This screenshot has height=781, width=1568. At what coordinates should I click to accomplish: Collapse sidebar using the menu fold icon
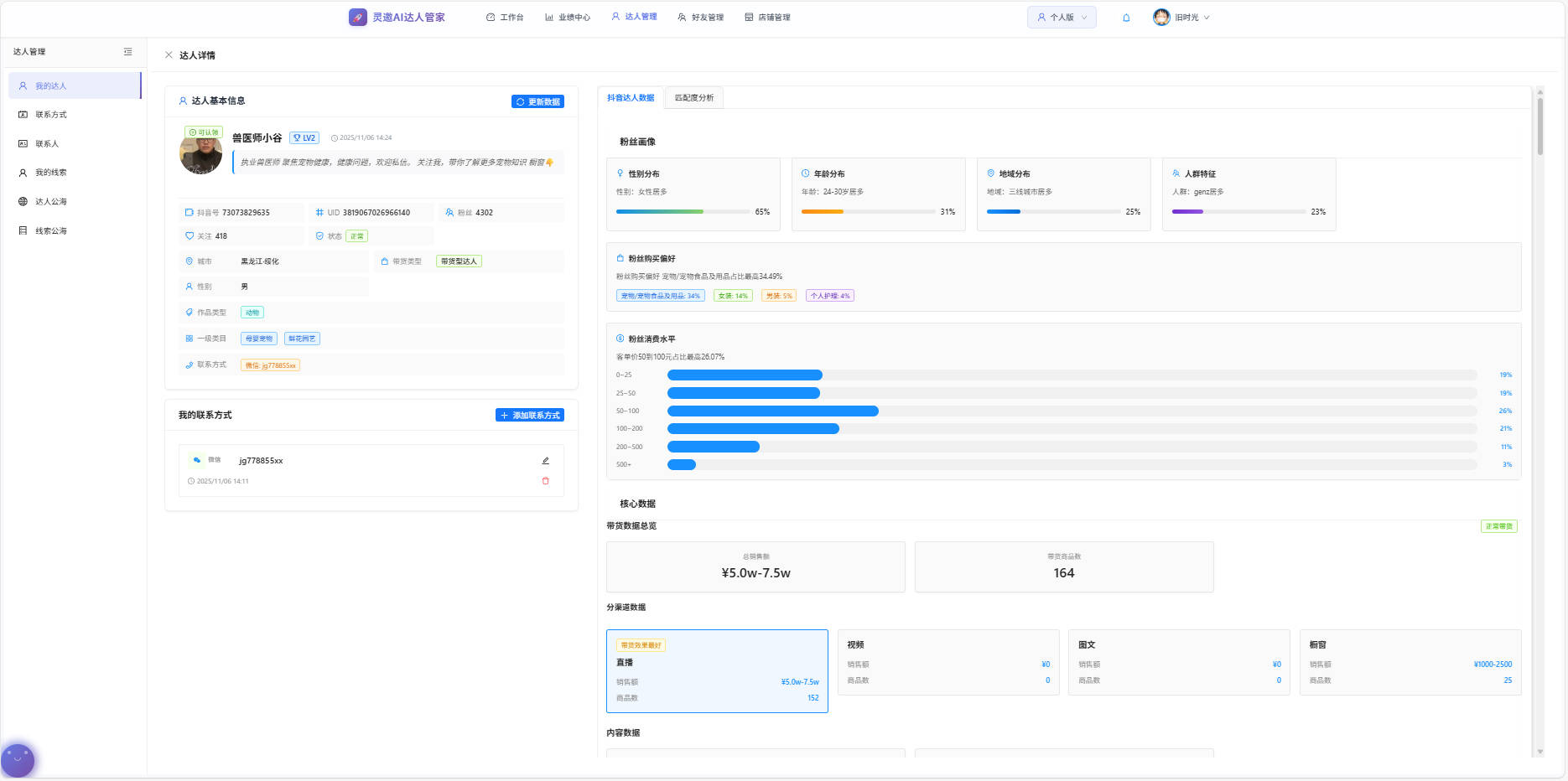(x=127, y=52)
